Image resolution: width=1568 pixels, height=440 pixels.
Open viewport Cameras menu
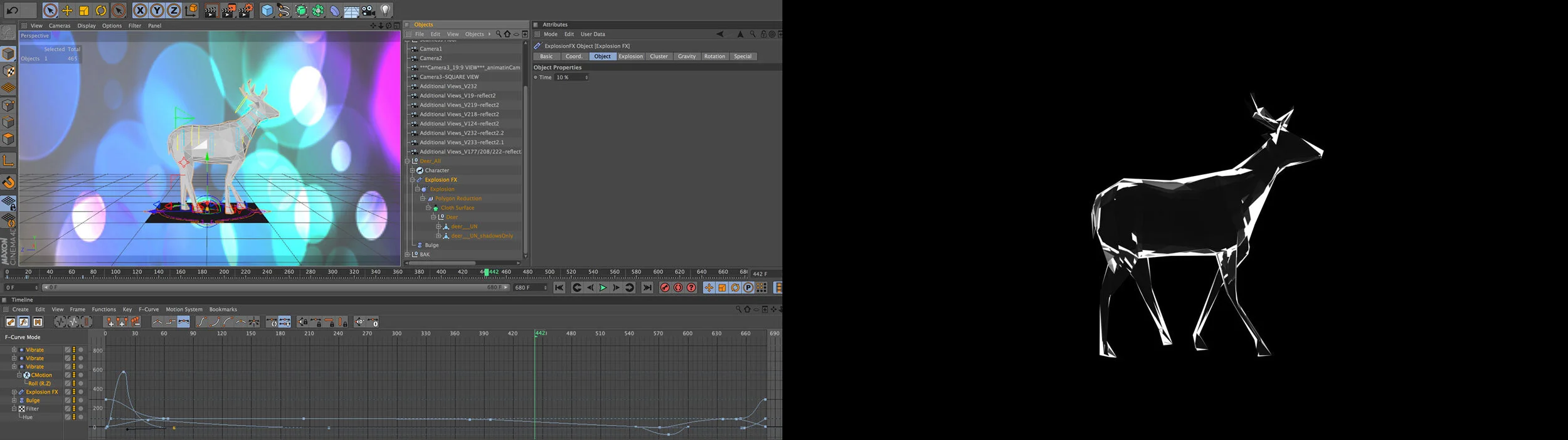(x=60, y=26)
